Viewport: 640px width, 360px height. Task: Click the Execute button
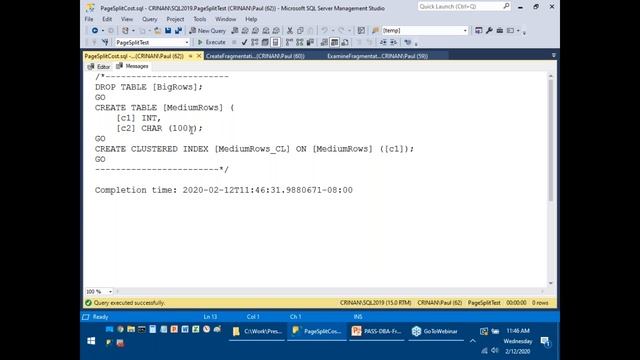click(x=211, y=42)
